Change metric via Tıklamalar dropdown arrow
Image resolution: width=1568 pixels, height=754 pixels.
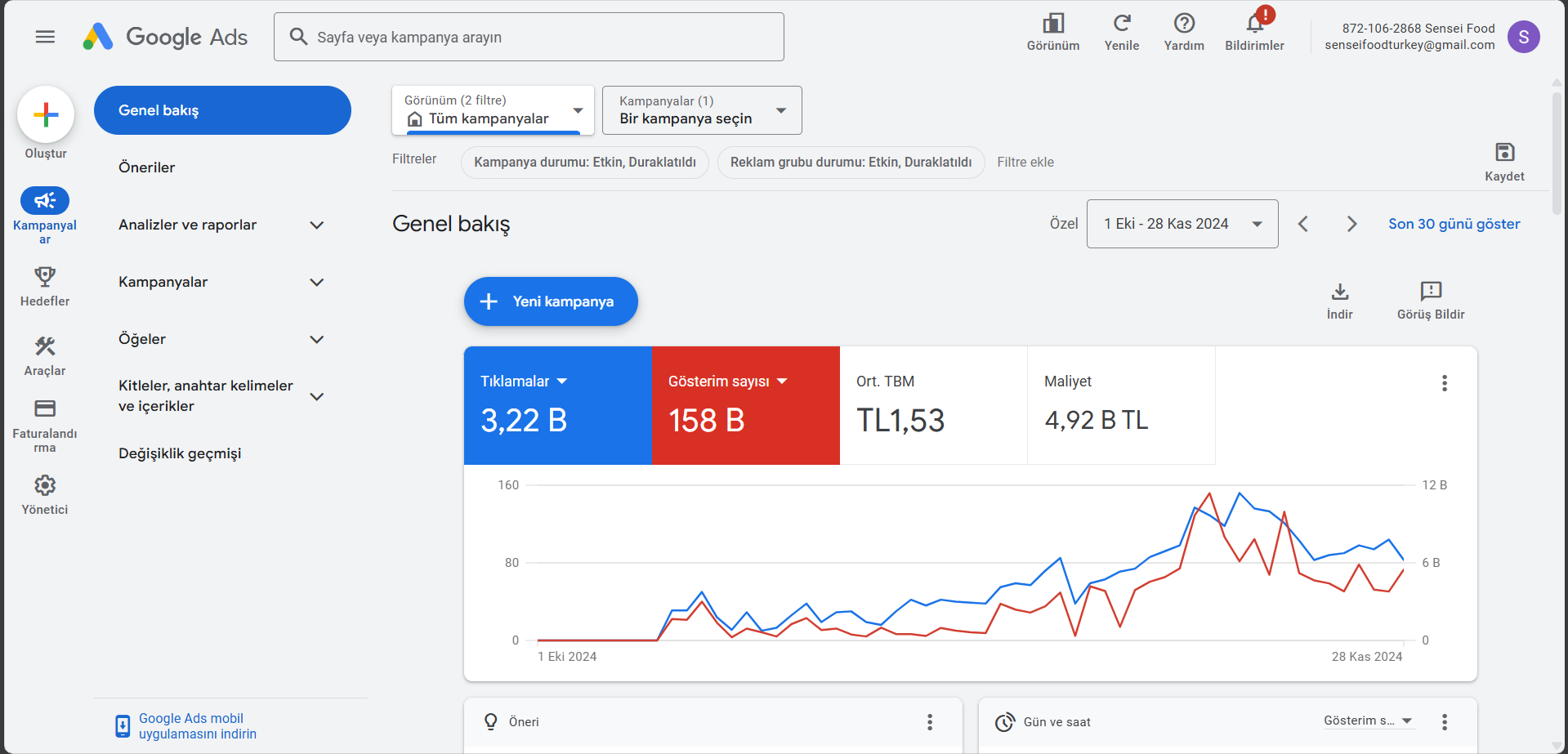click(562, 381)
